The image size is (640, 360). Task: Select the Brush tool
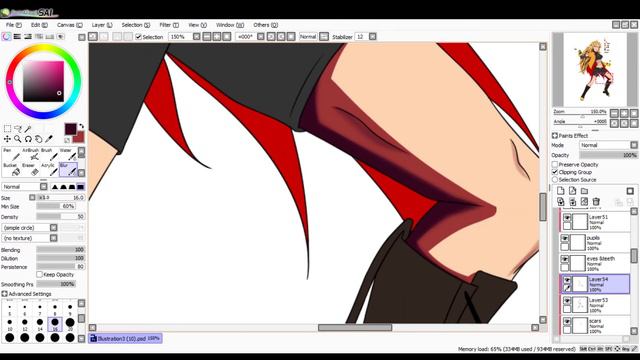(x=49, y=155)
